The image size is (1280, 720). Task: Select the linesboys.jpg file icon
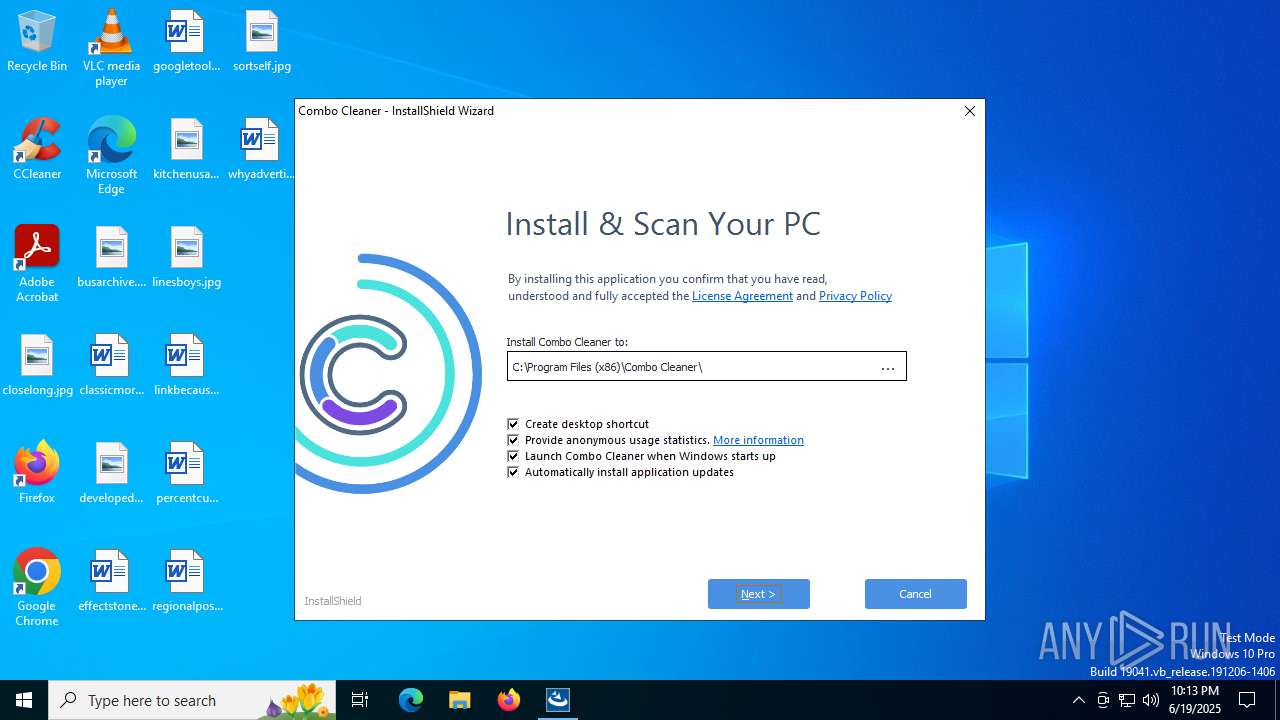pos(186,257)
